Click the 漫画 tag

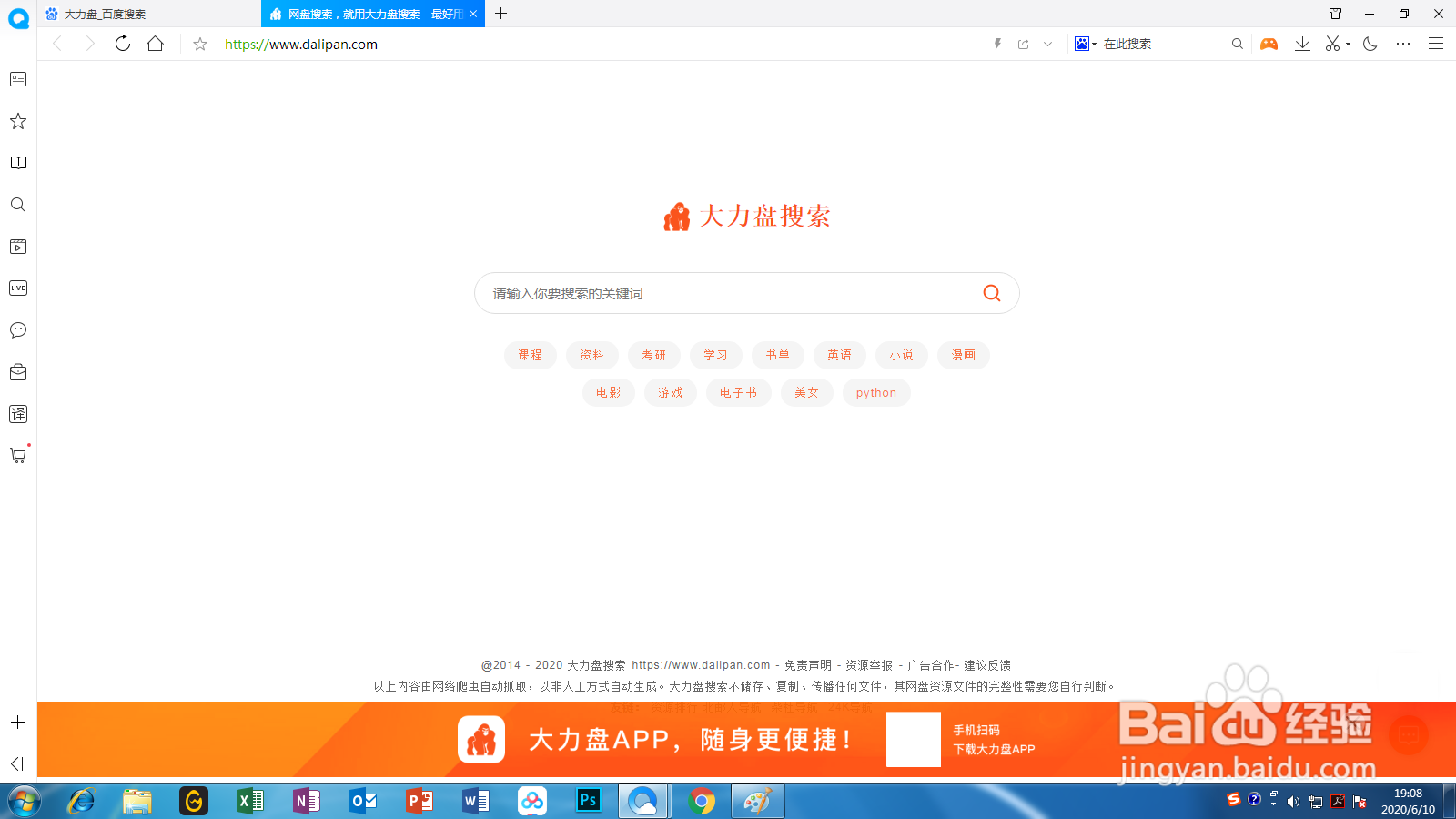pos(963,355)
